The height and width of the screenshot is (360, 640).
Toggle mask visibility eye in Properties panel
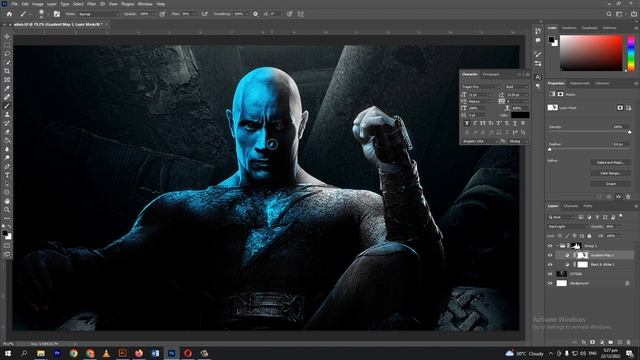pyautogui.click(x=618, y=197)
